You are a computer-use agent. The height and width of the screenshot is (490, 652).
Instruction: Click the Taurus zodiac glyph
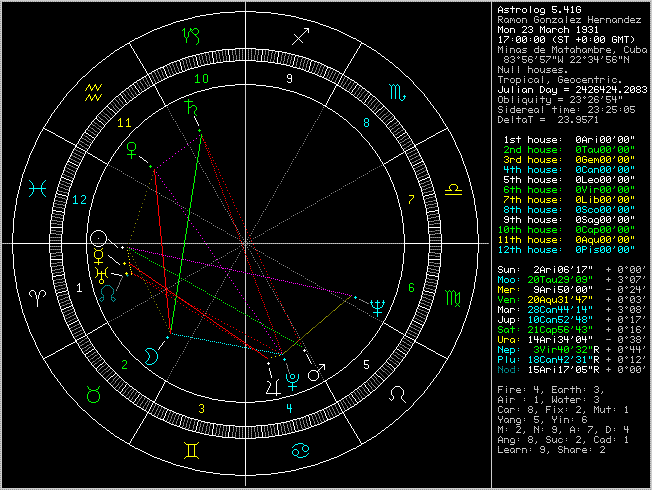coord(94,394)
